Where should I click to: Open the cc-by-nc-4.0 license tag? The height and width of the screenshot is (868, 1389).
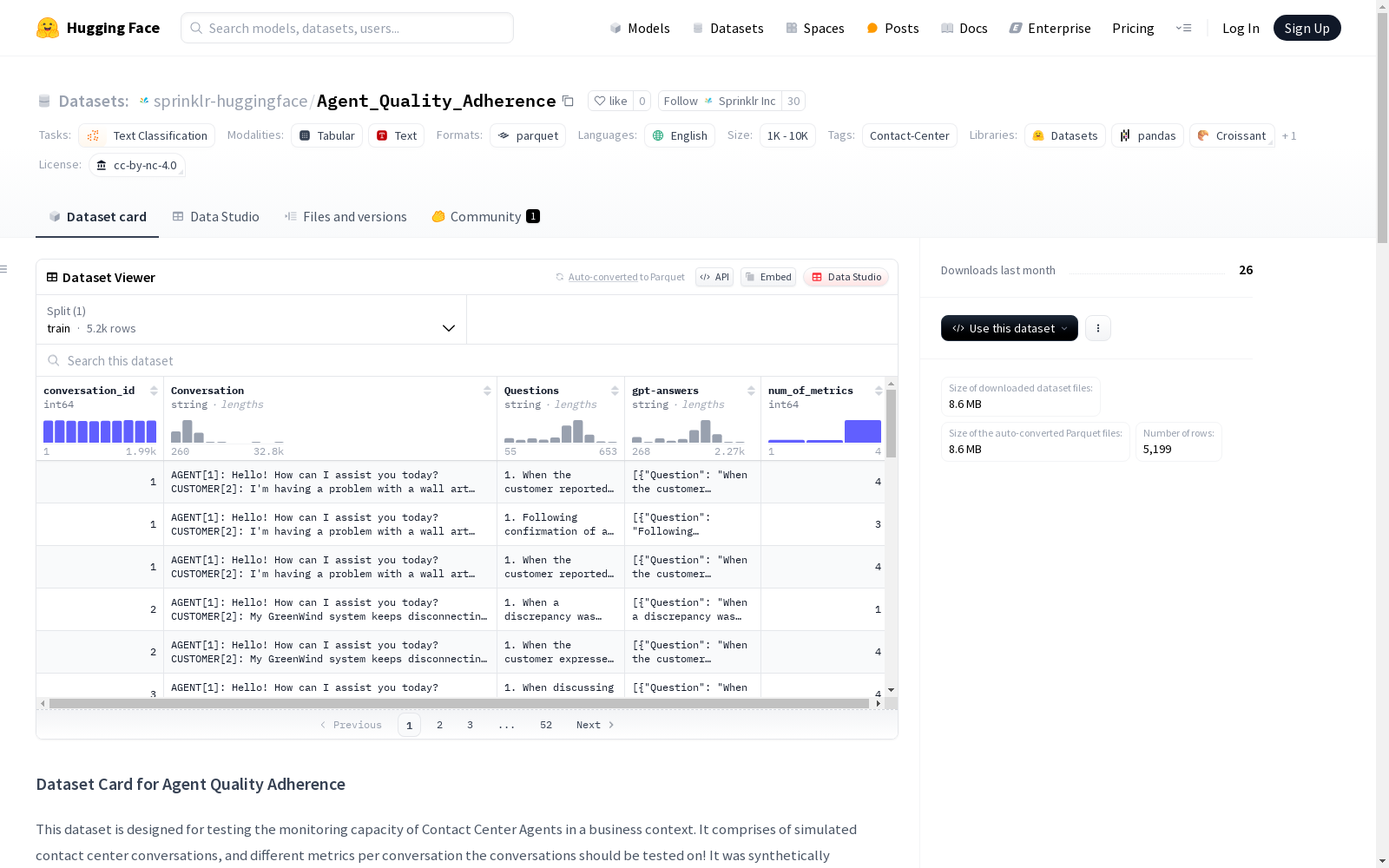[137, 165]
